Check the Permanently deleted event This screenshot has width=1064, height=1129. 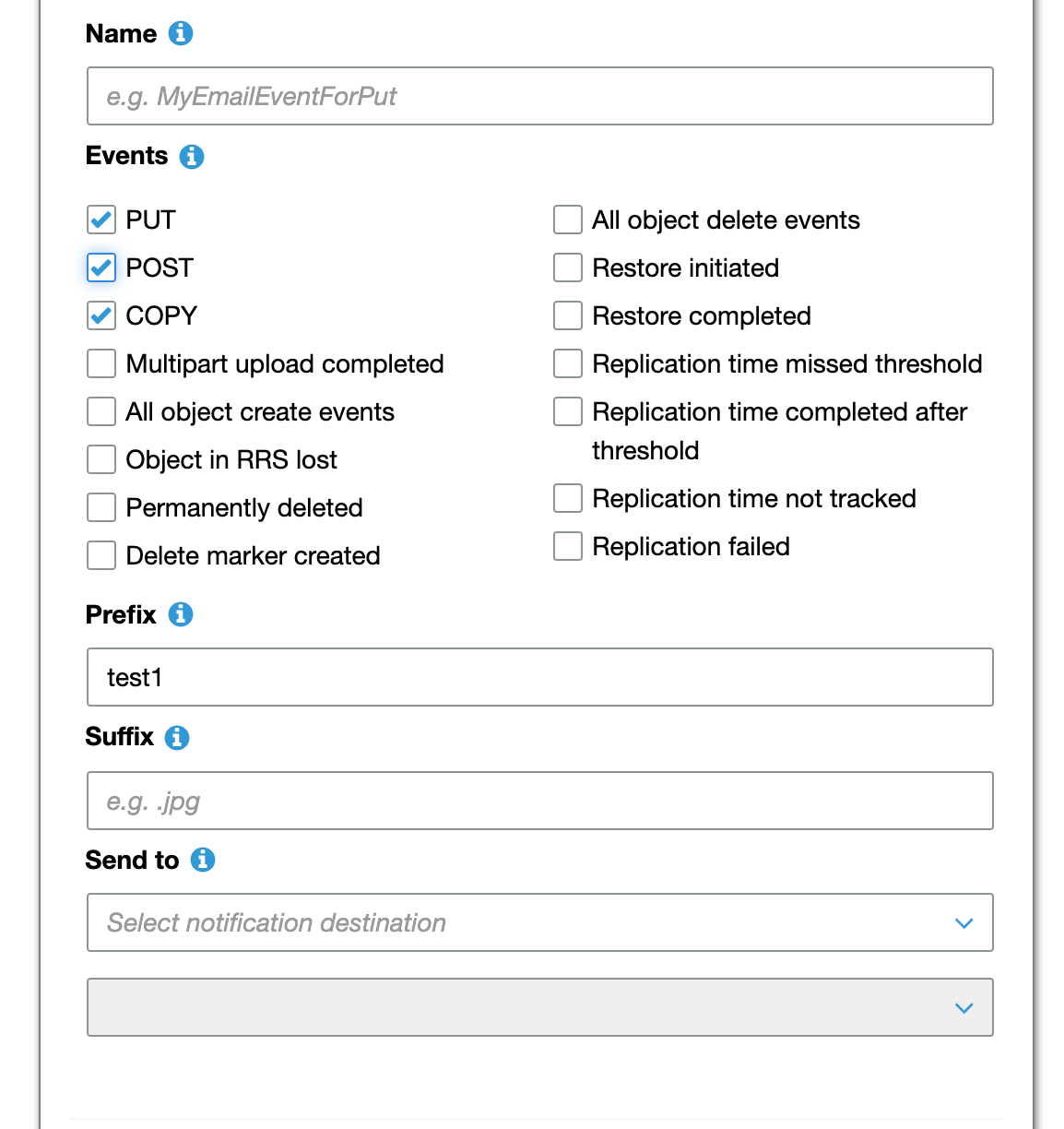pyautogui.click(x=101, y=507)
